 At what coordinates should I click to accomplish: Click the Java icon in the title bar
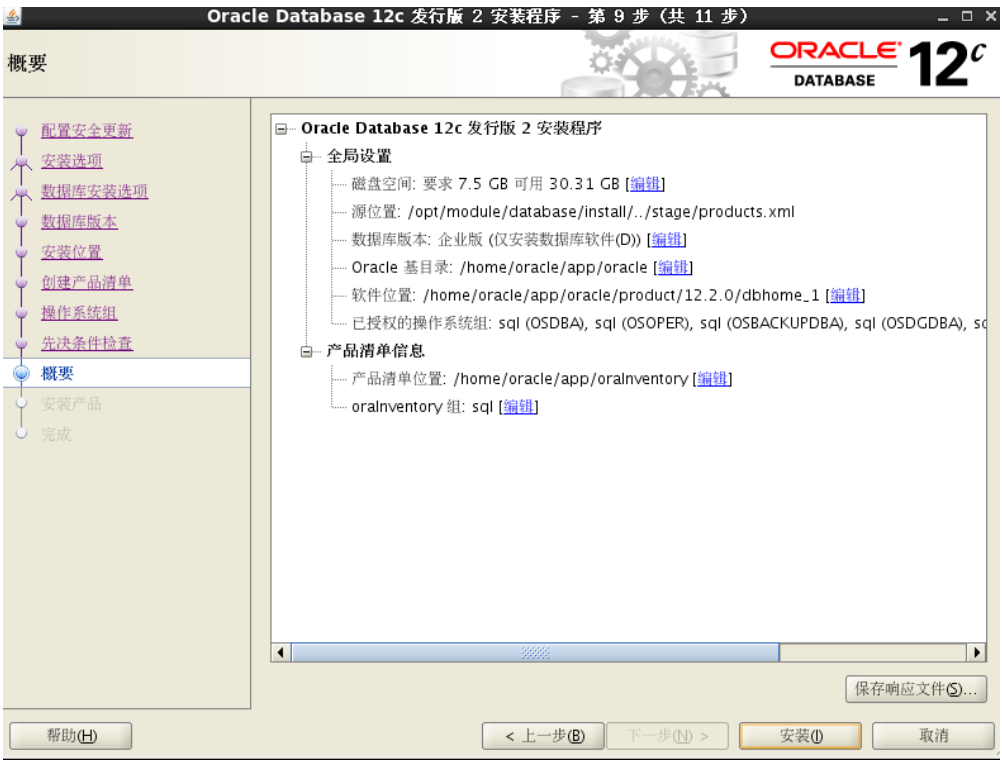[x=12, y=15]
